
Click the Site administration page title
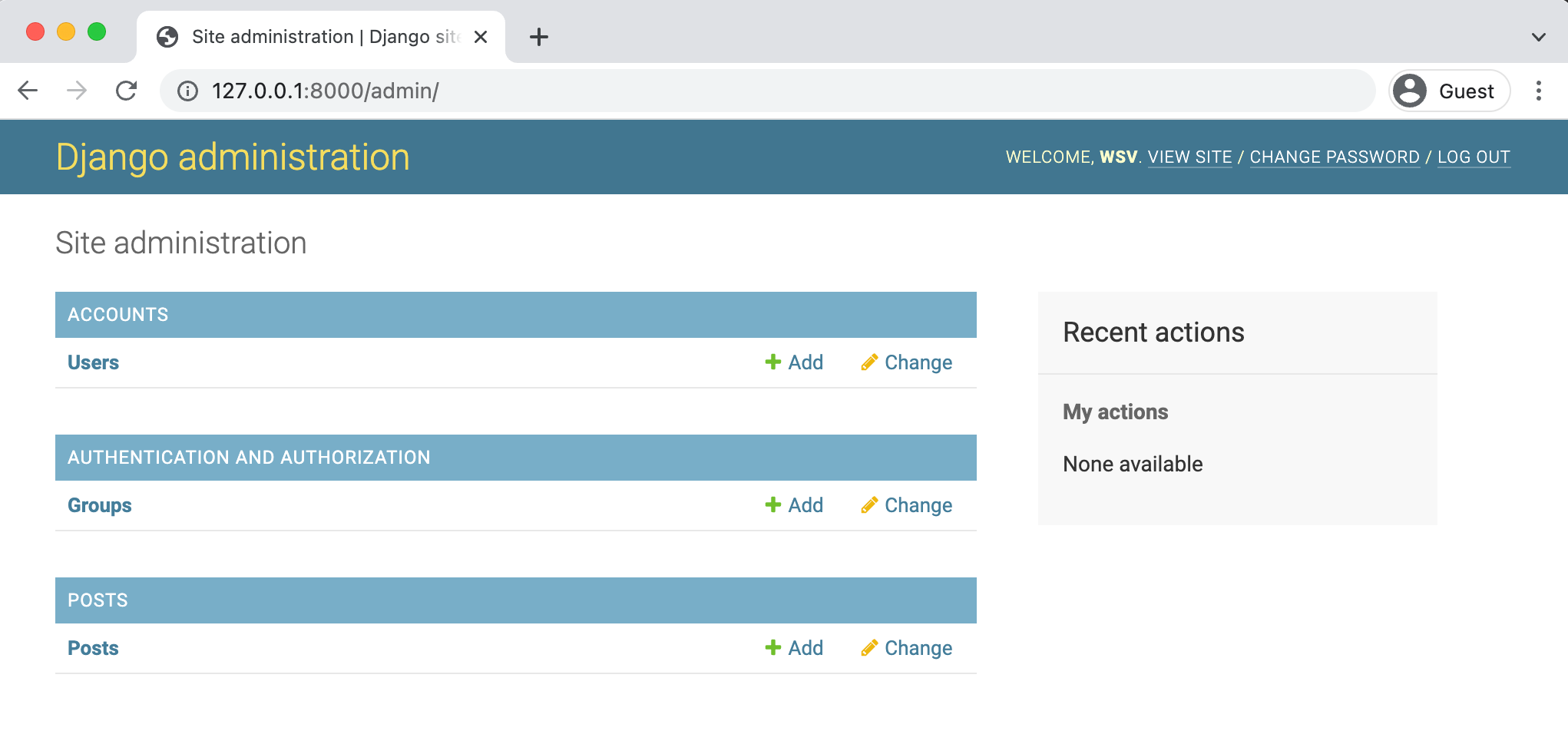[181, 243]
